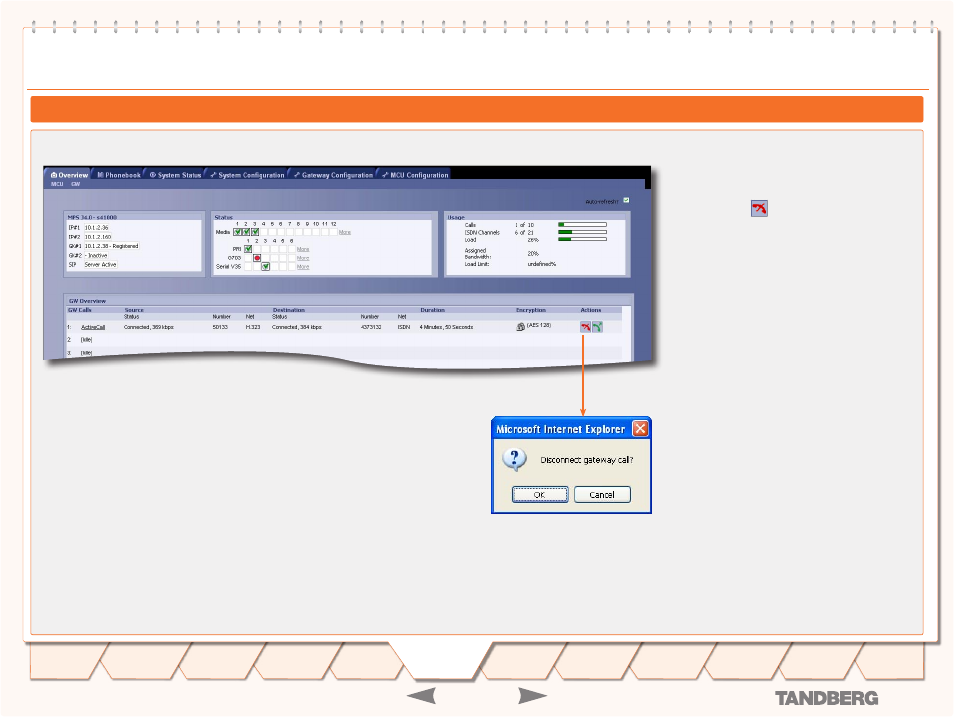This screenshot has height=717, width=954.
Task: Click the Calls usage progress bar
Action: pyautogui.click(x=582, y=225)
